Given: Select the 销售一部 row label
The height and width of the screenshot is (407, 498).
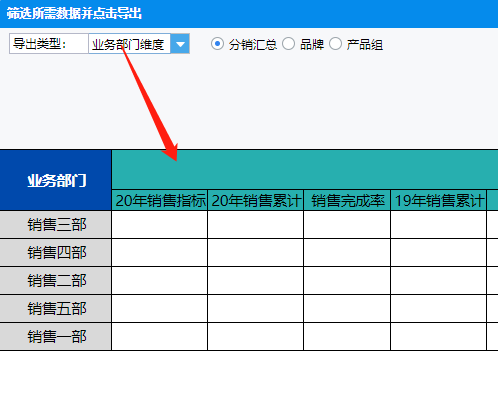Looking at the screenshot, I should [x=56, y=337].
